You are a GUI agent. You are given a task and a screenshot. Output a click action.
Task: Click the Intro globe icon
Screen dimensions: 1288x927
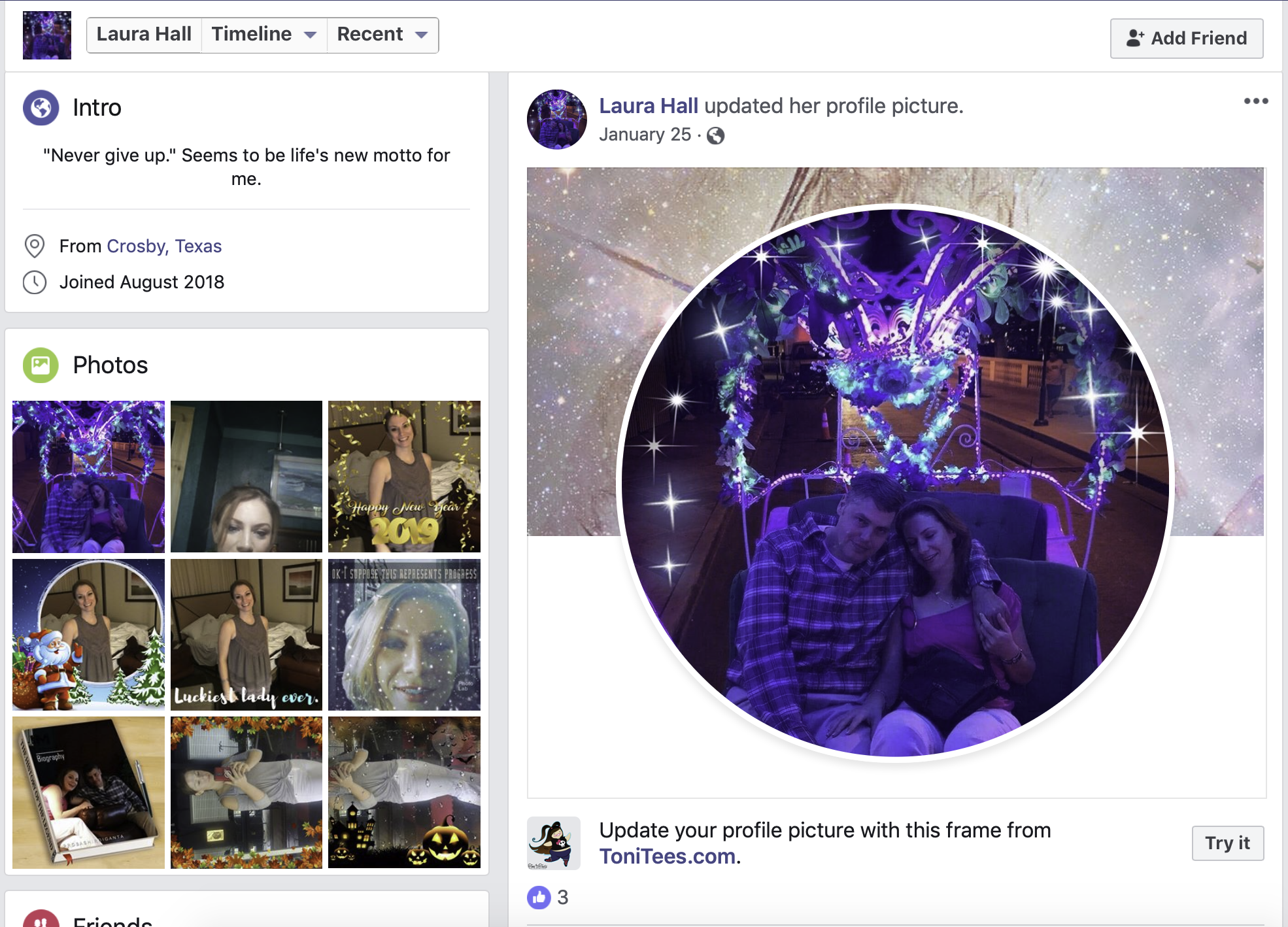(x=41, y=107)
